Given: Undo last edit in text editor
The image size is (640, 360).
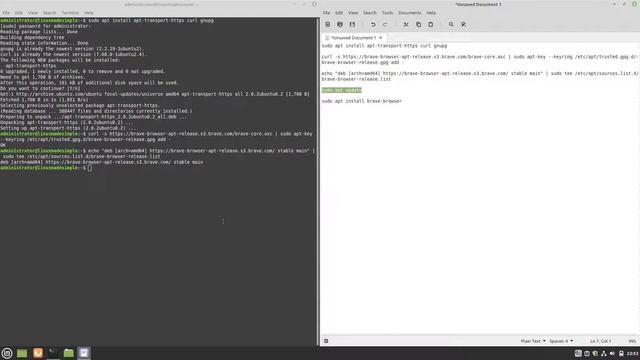Looking at the screenshot, I should [x=373, y=24].
